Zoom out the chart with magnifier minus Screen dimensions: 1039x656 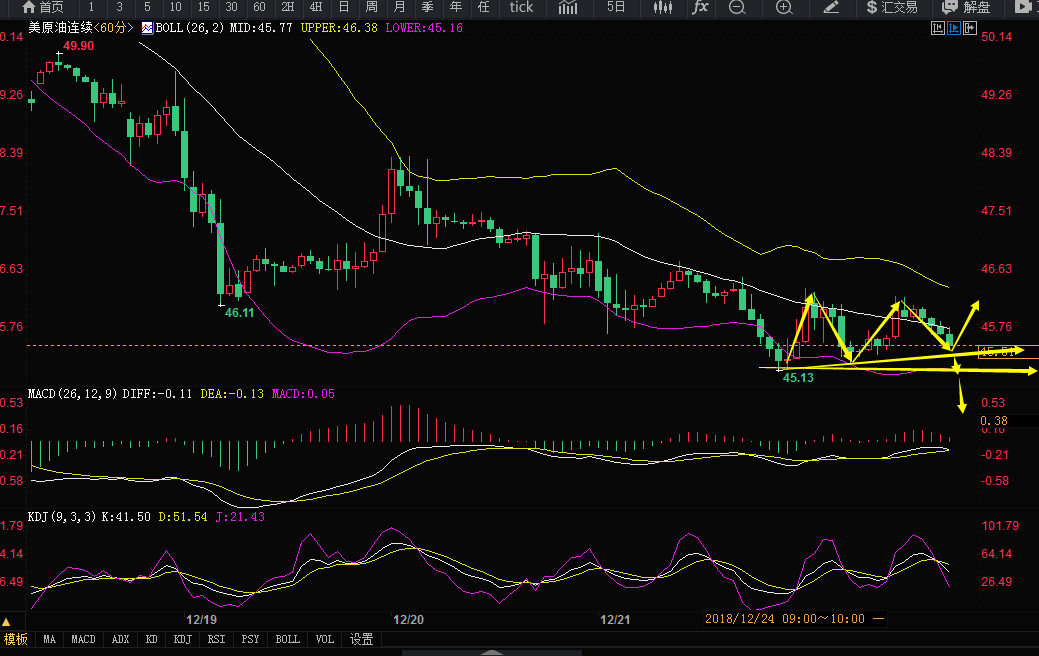[737, 7]
